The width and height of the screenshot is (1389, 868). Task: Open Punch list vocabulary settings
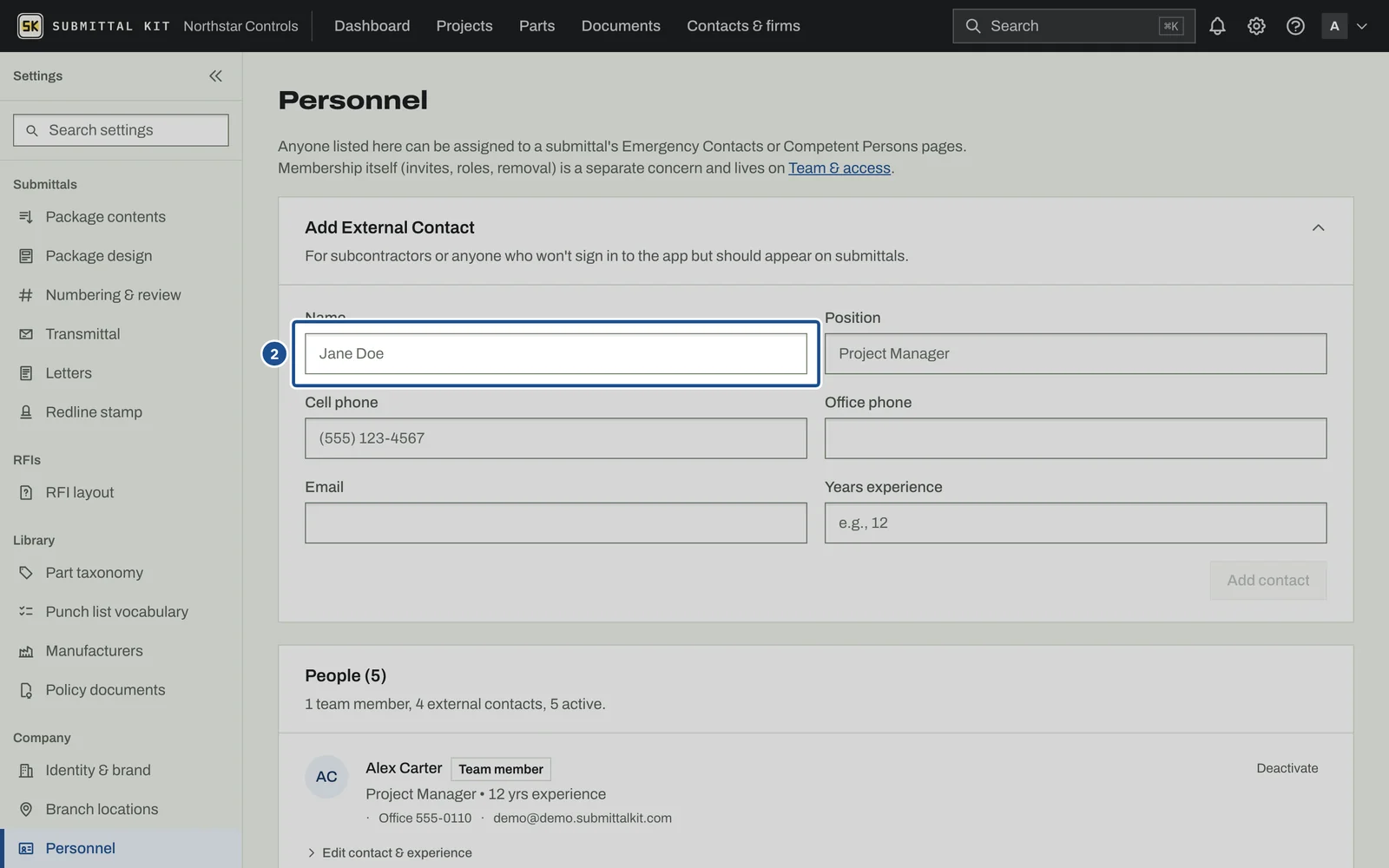click(x=121, y=612)
